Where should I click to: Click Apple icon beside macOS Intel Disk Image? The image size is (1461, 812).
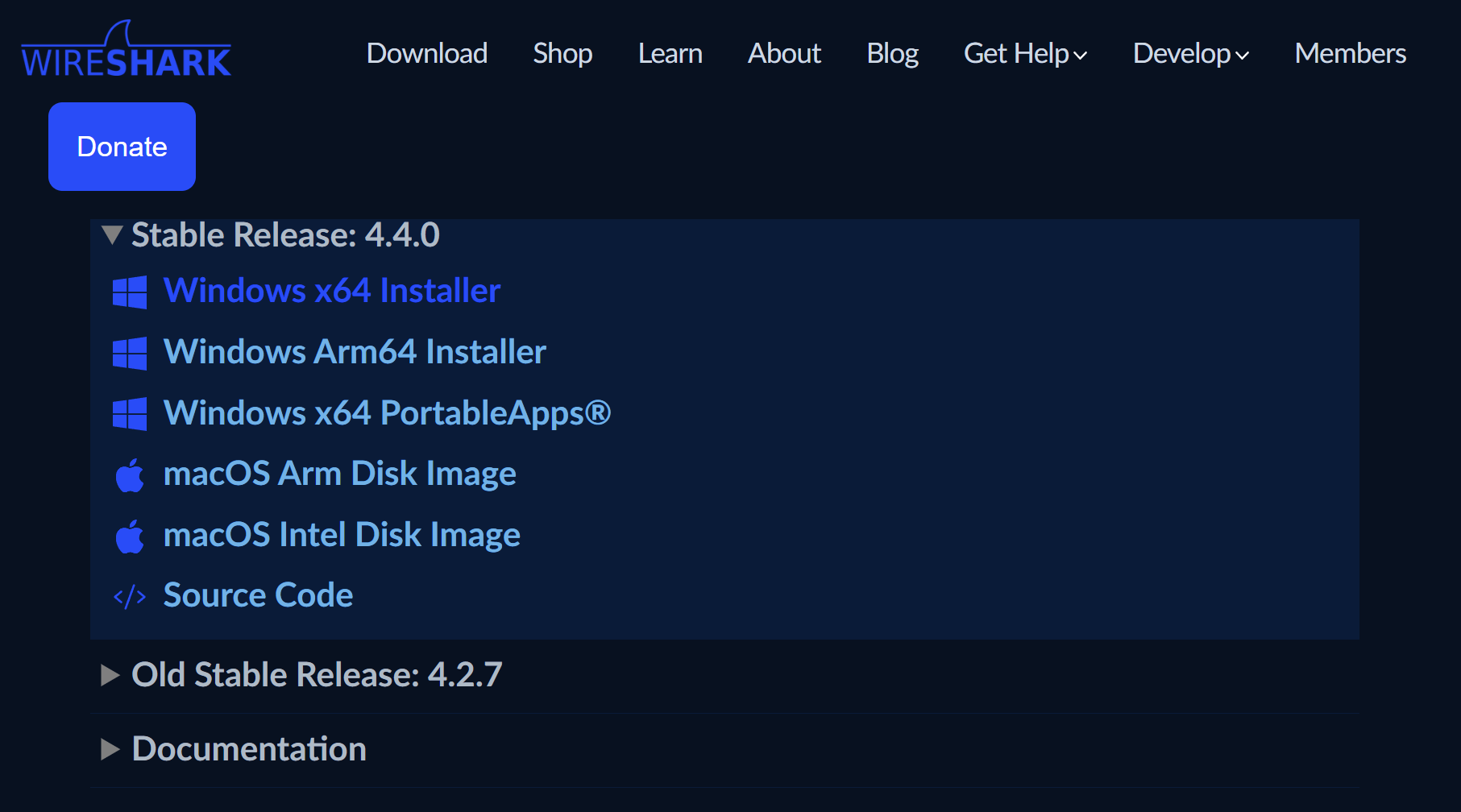130,536
